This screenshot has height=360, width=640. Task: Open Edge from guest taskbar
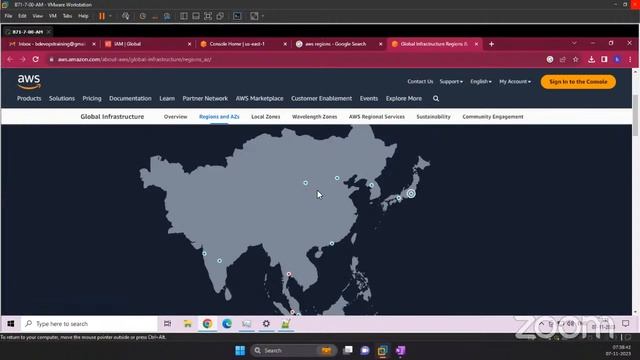(x=227, y=324)
